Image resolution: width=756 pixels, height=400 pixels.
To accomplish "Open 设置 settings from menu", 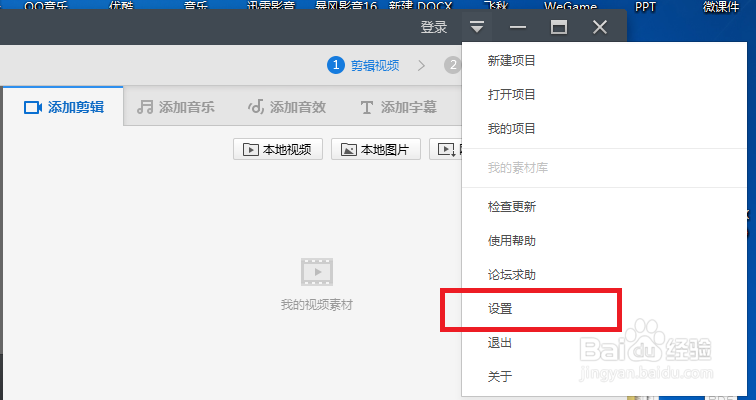I will (500, 309).
